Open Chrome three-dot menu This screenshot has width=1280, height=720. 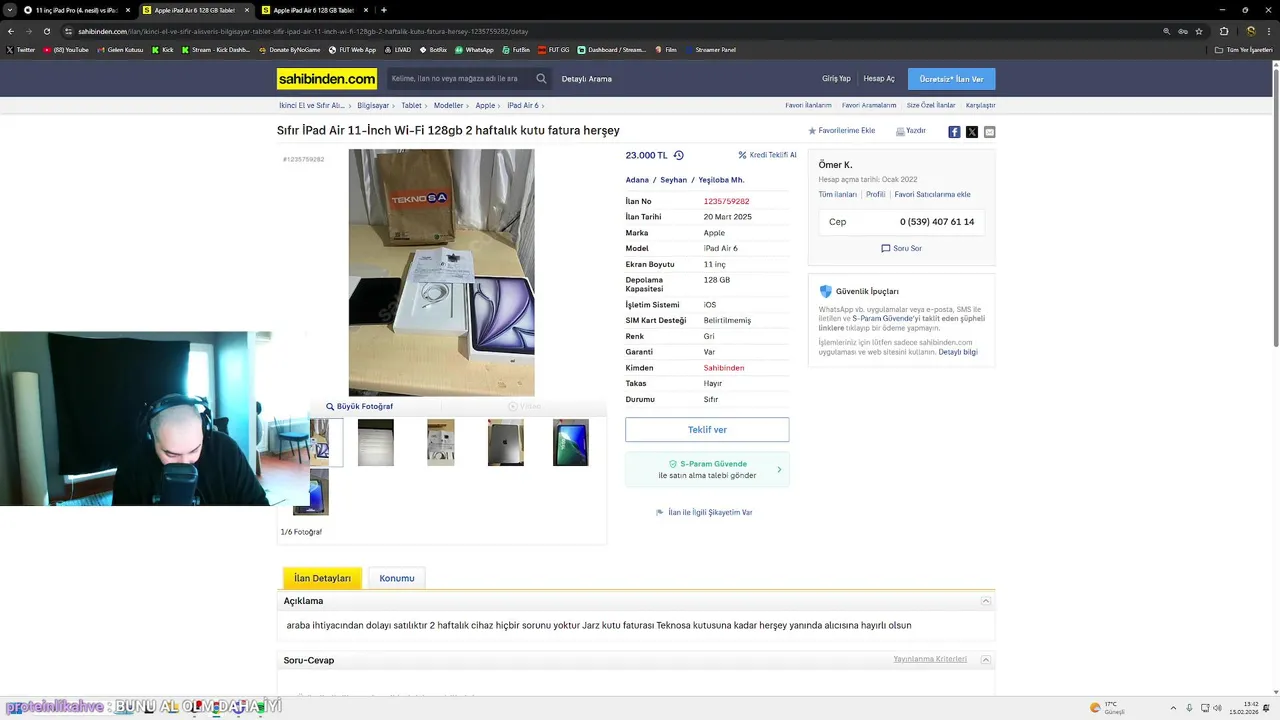(1270, 31)
